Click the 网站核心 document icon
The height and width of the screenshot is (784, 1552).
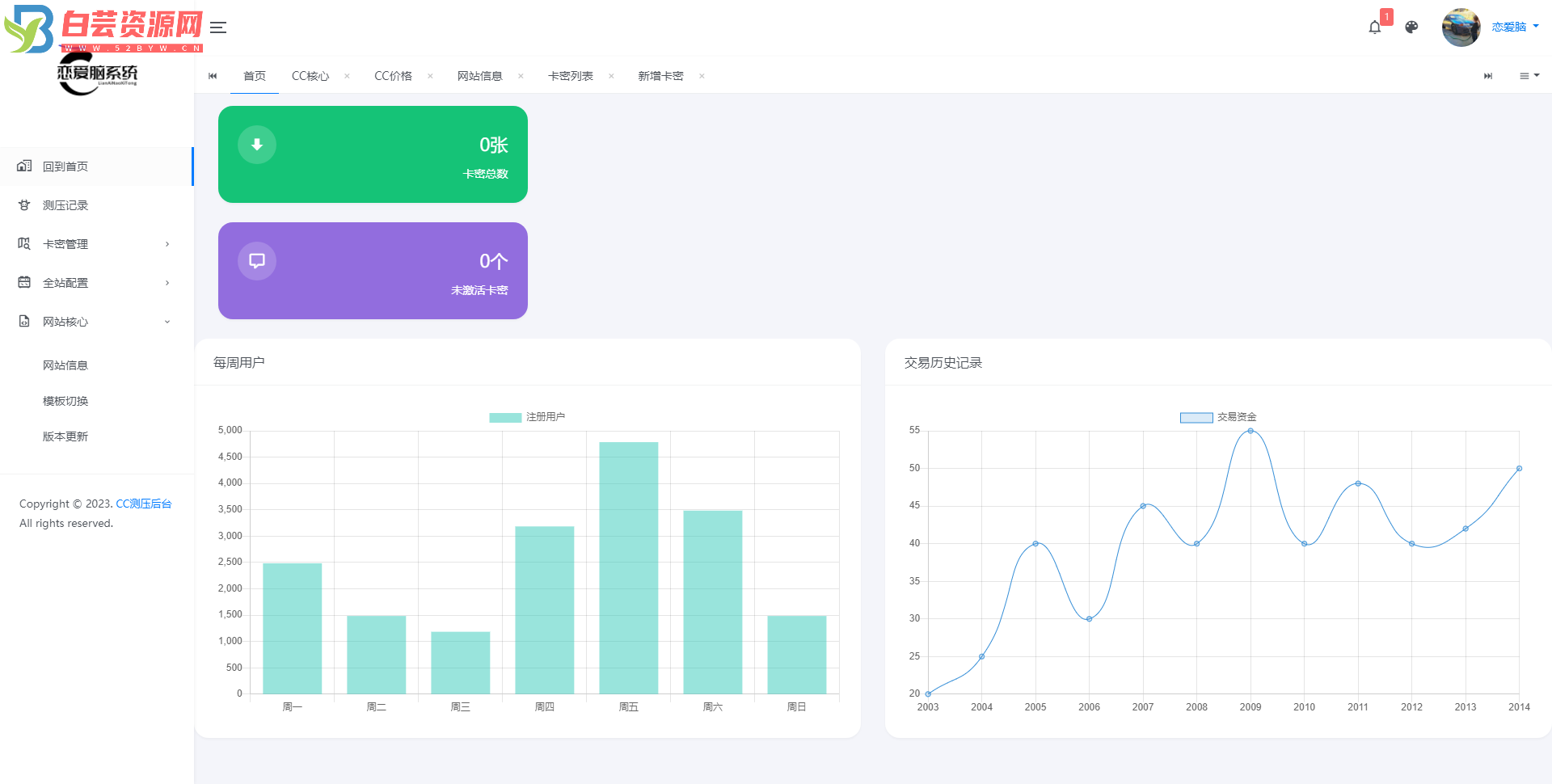pyautogui.click(x=24, y=321)
